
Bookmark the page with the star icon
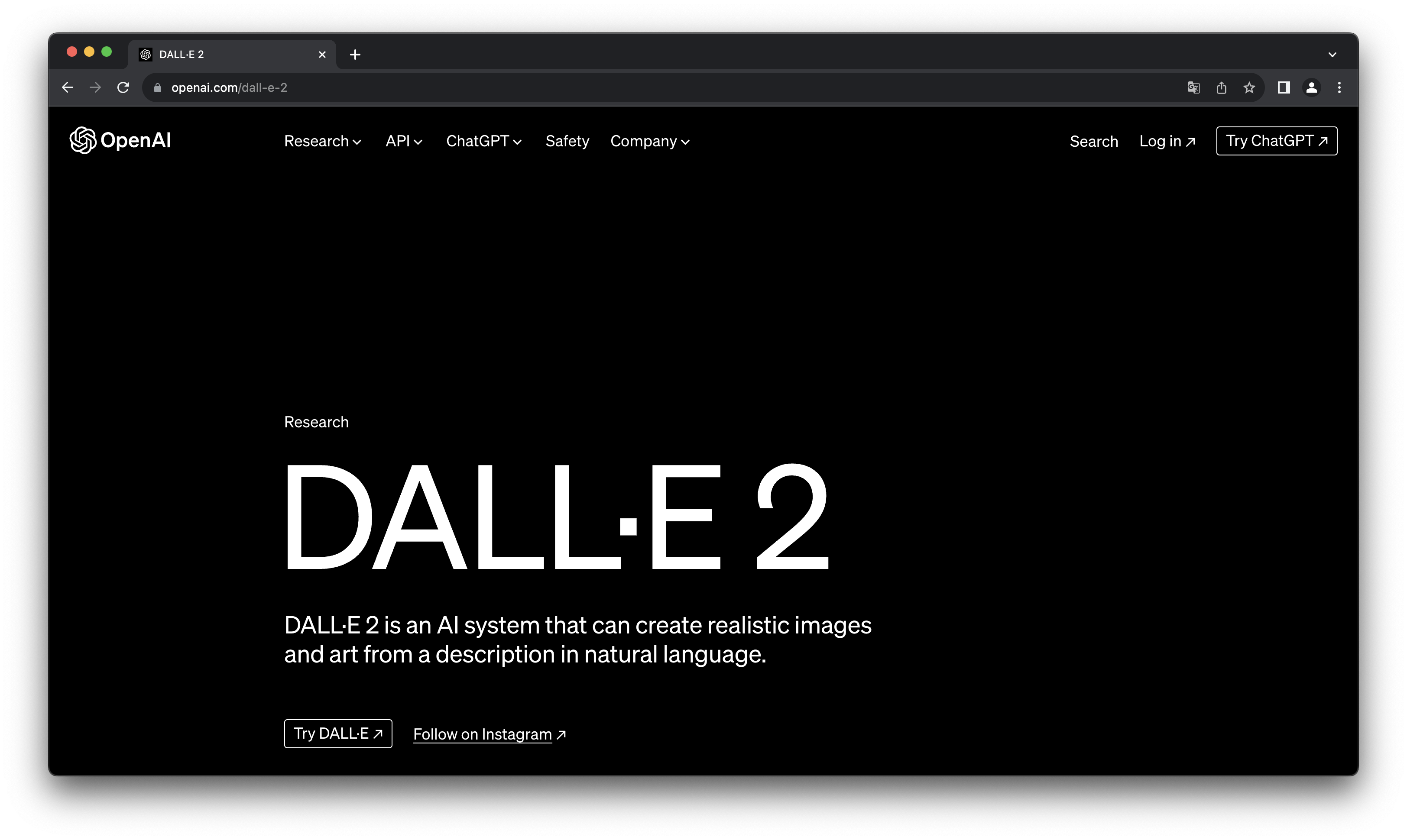pos(1249,87)
